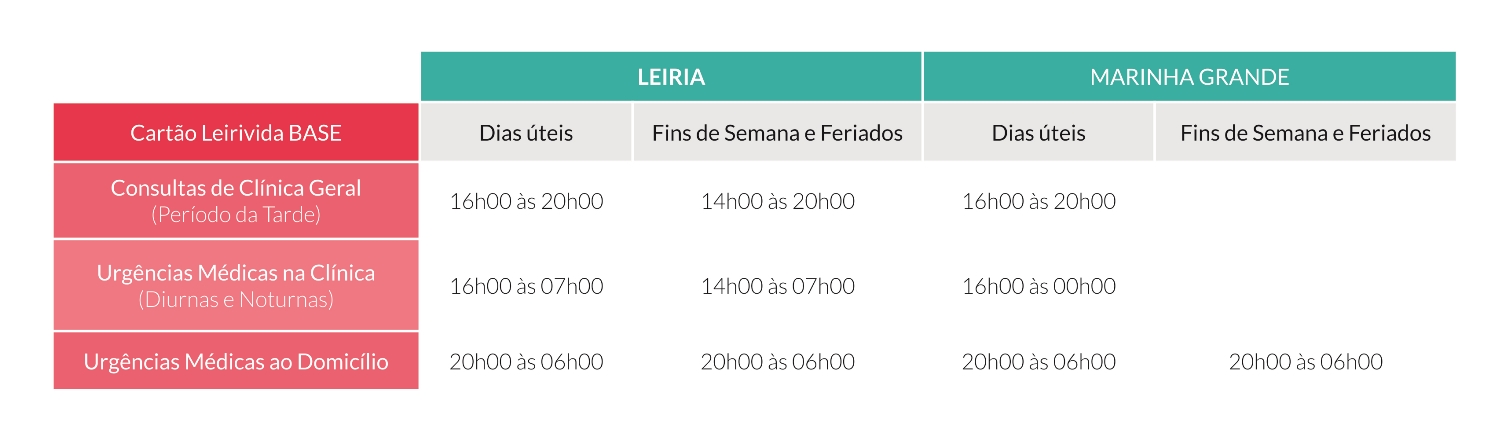Viewport: 1509px width, 440px height.
Task: Click the 16h00 às 07h00 cell
Action: 526,286
